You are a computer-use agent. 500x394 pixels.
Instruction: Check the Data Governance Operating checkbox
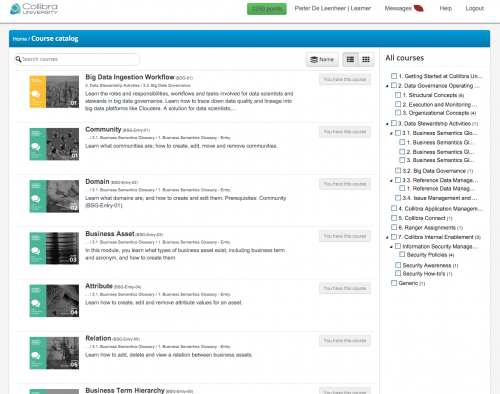coord(394,85)
